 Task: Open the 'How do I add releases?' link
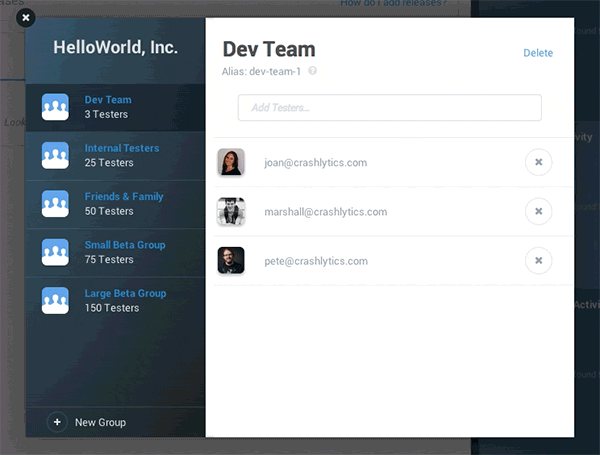pyautogui.click(x=392, y=5)
